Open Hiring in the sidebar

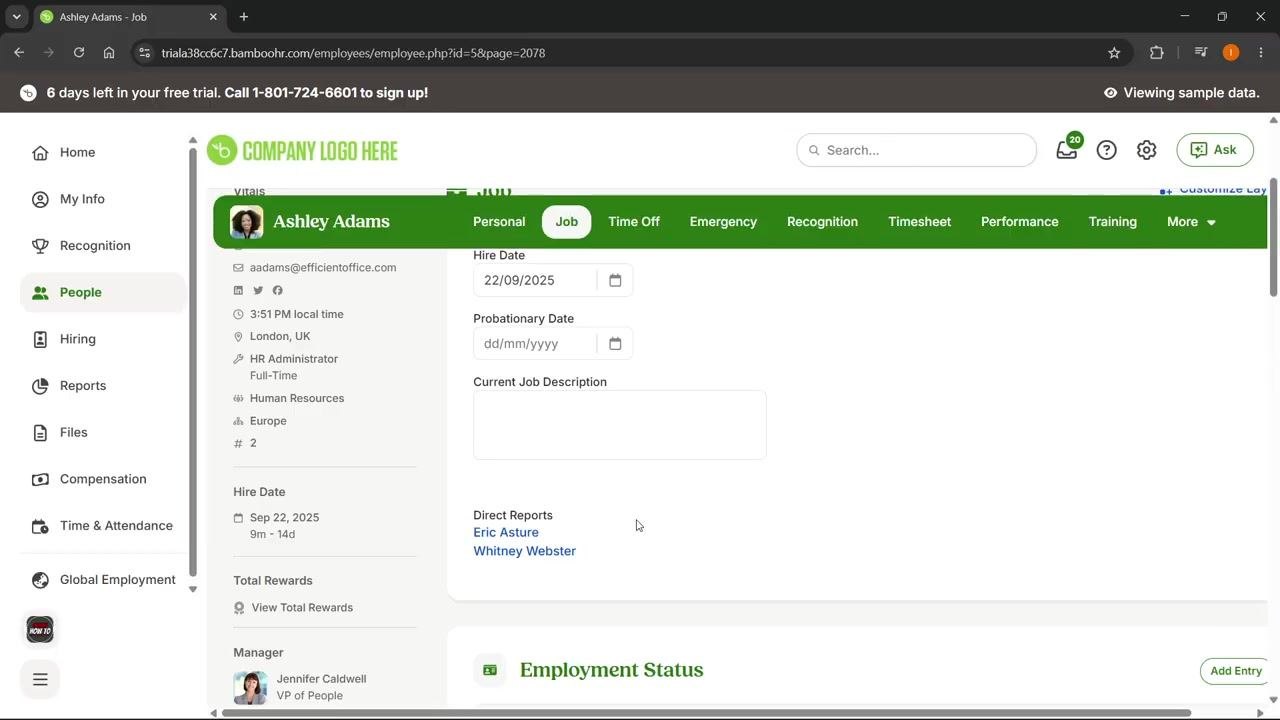(77, 339)
